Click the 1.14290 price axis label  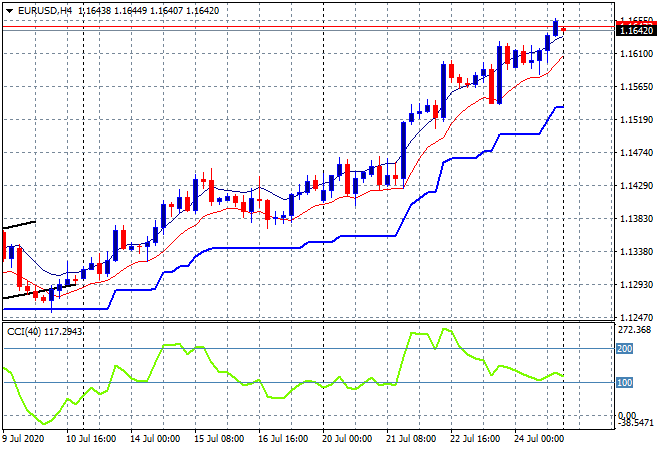click(636, 186)
